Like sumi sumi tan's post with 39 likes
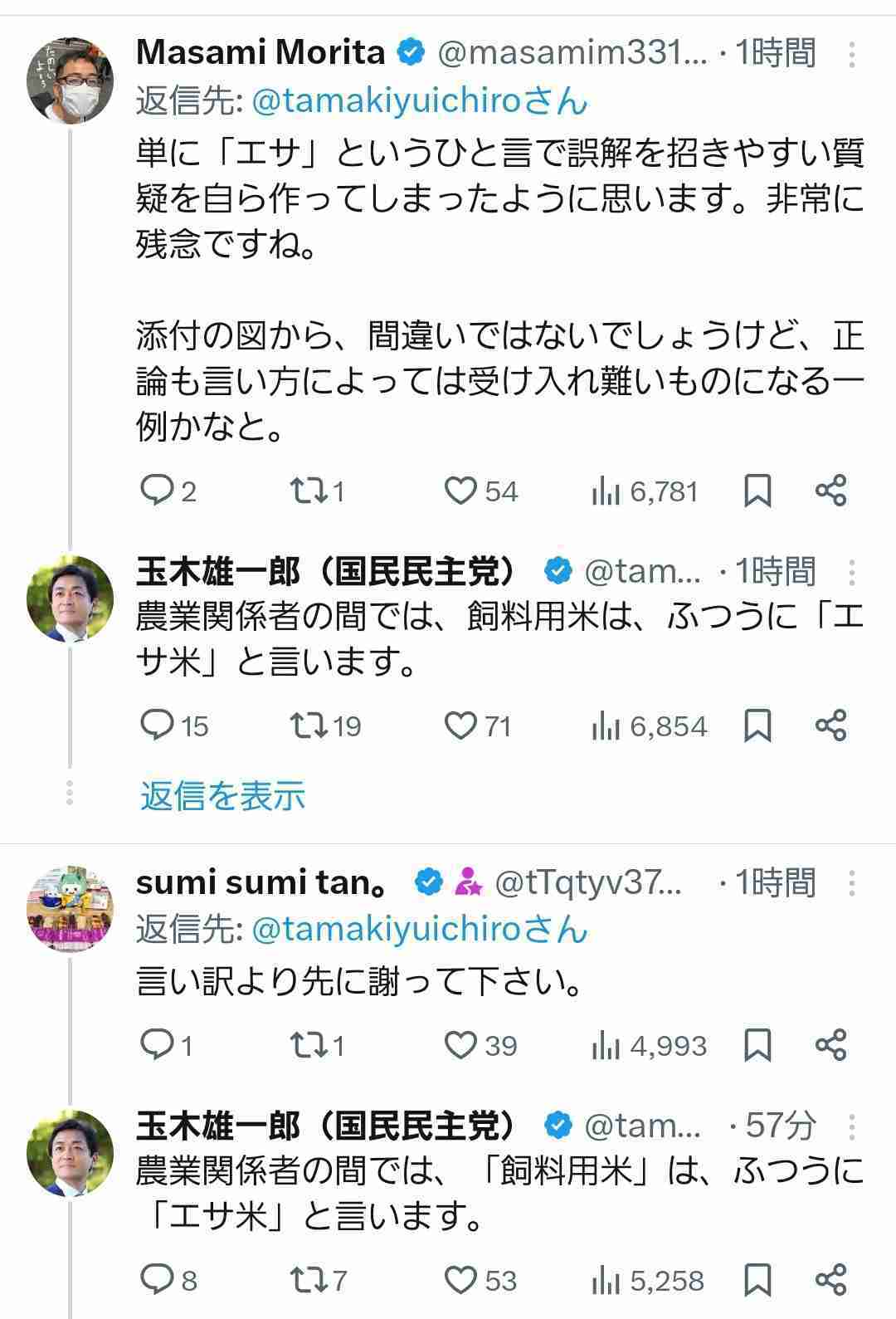 tap(460, 1044)
